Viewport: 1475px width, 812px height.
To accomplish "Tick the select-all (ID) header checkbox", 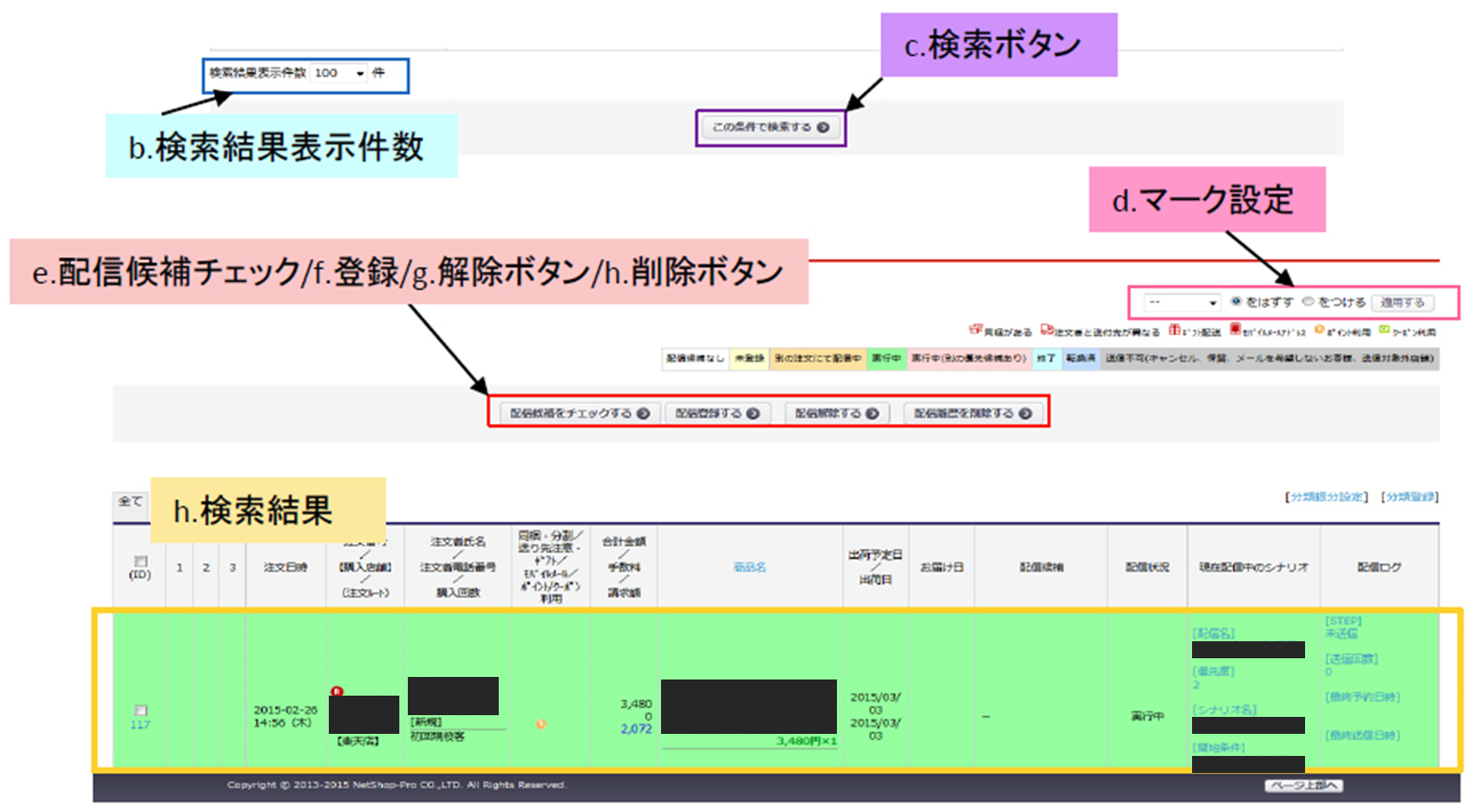I will 141,561.
